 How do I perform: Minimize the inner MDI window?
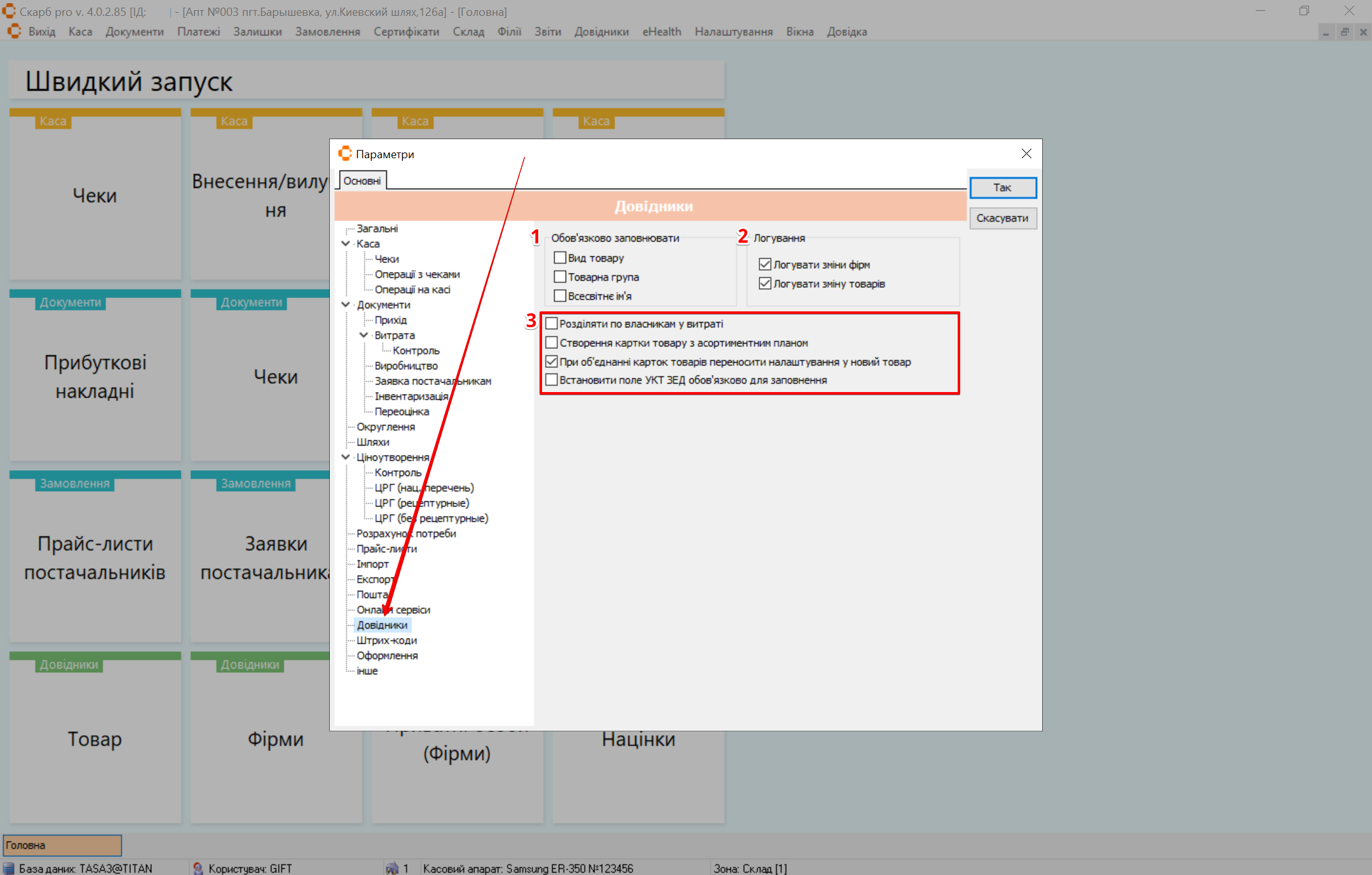pyautogui.click(x=1326, y=32)
